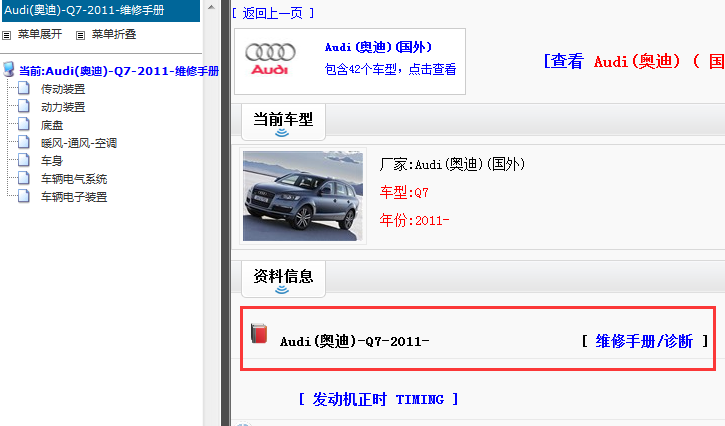The width and height of the screenshot is (725, 426).
Task: Click the page icon next to 传动装置
Action: coord(24,88)
